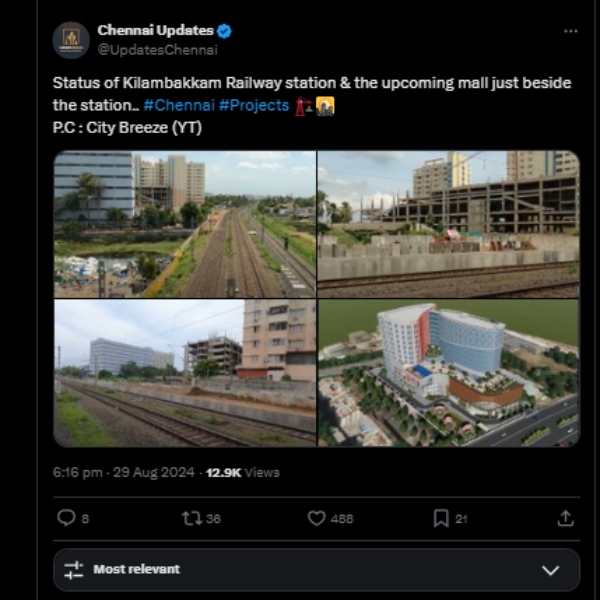Open the reply sort filter icon
Screen dimensions: 600x600
point(74,570)
